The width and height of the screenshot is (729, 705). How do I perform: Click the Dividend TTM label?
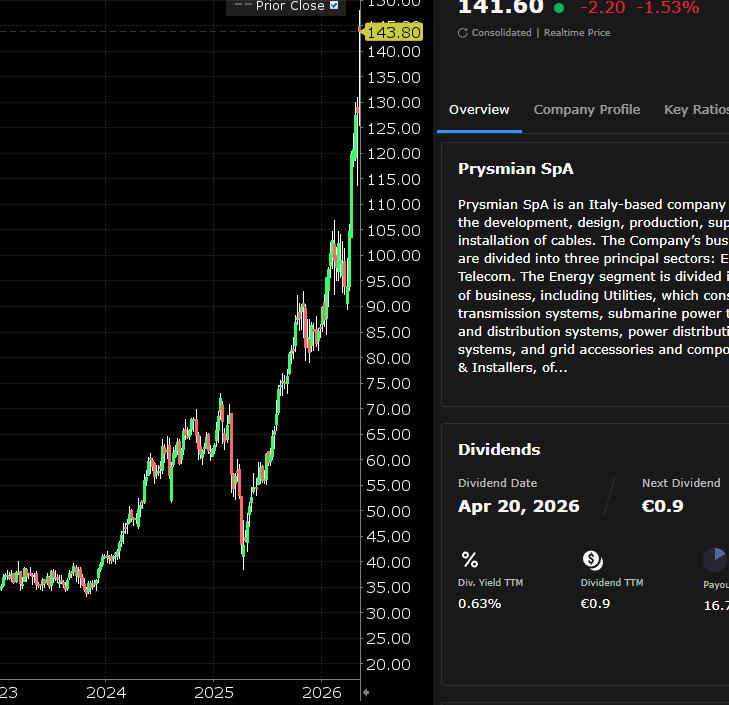click(612, 583)
